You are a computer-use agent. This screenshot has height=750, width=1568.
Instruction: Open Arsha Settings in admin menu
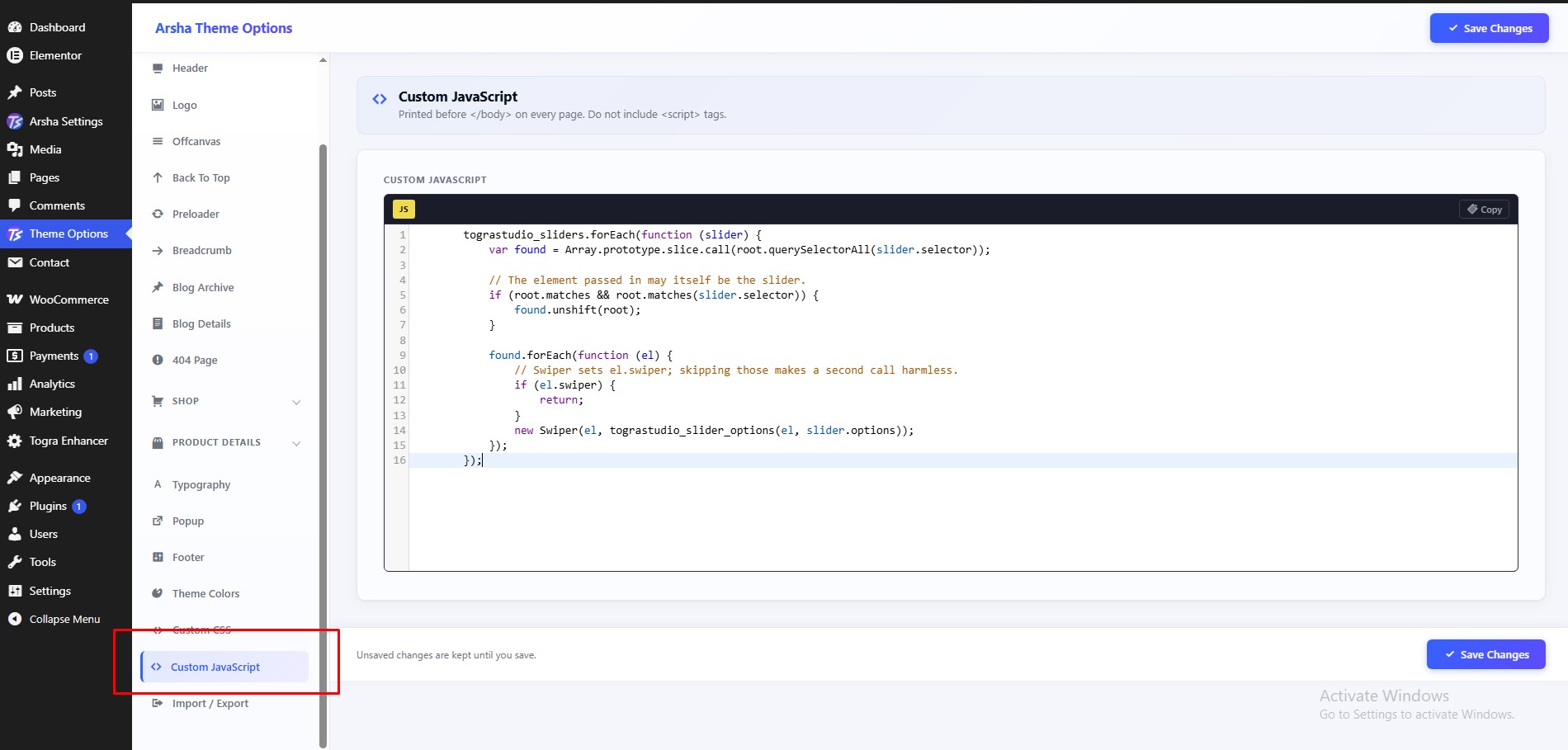[x=66, y=121]
